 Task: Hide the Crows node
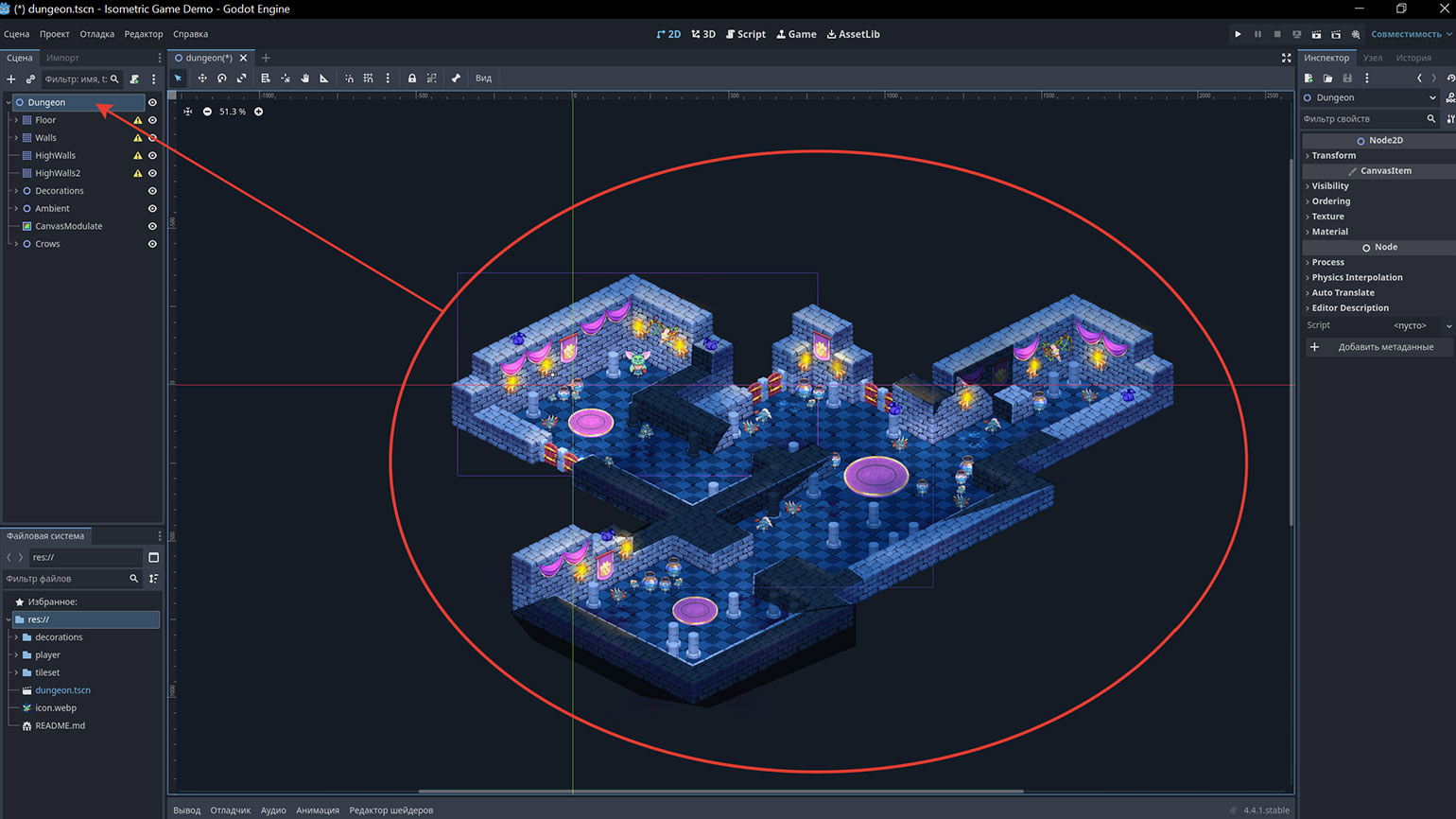pyautogui.click(x=152, y=244)
